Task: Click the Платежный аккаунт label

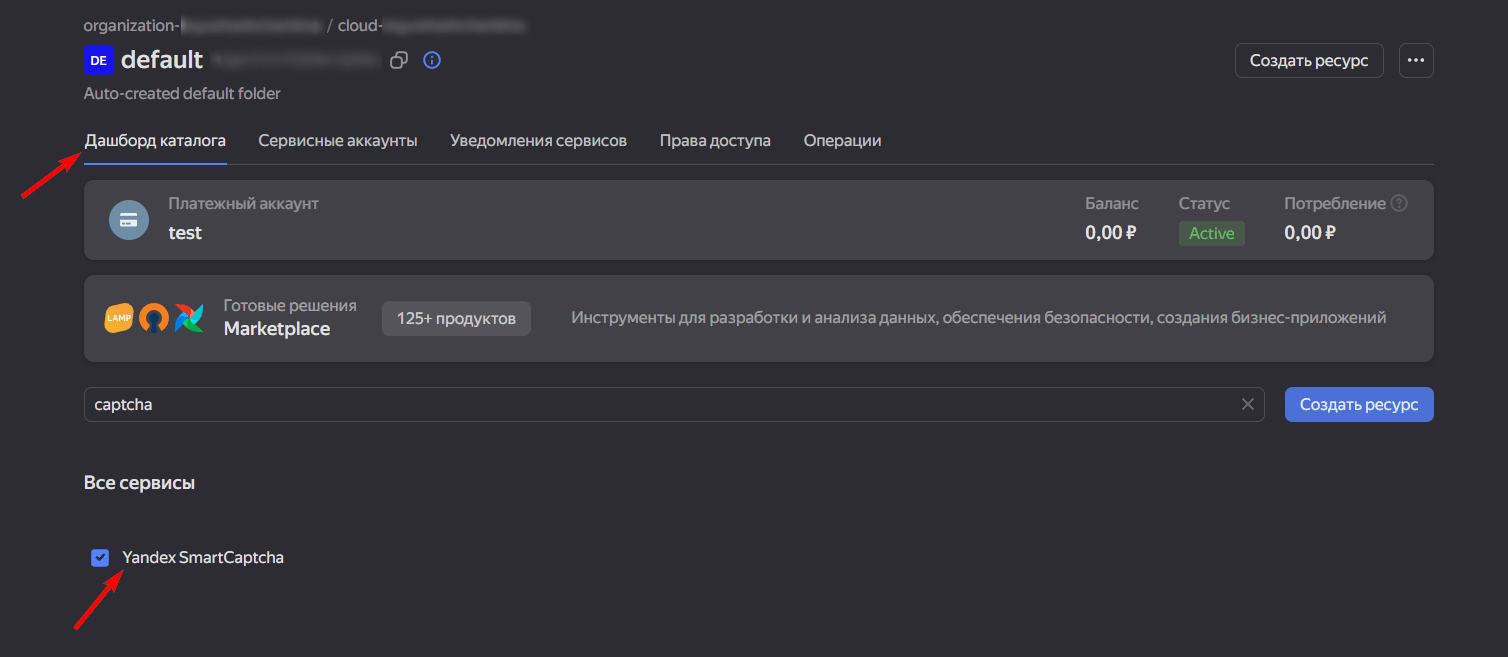Action: point(243,203)
